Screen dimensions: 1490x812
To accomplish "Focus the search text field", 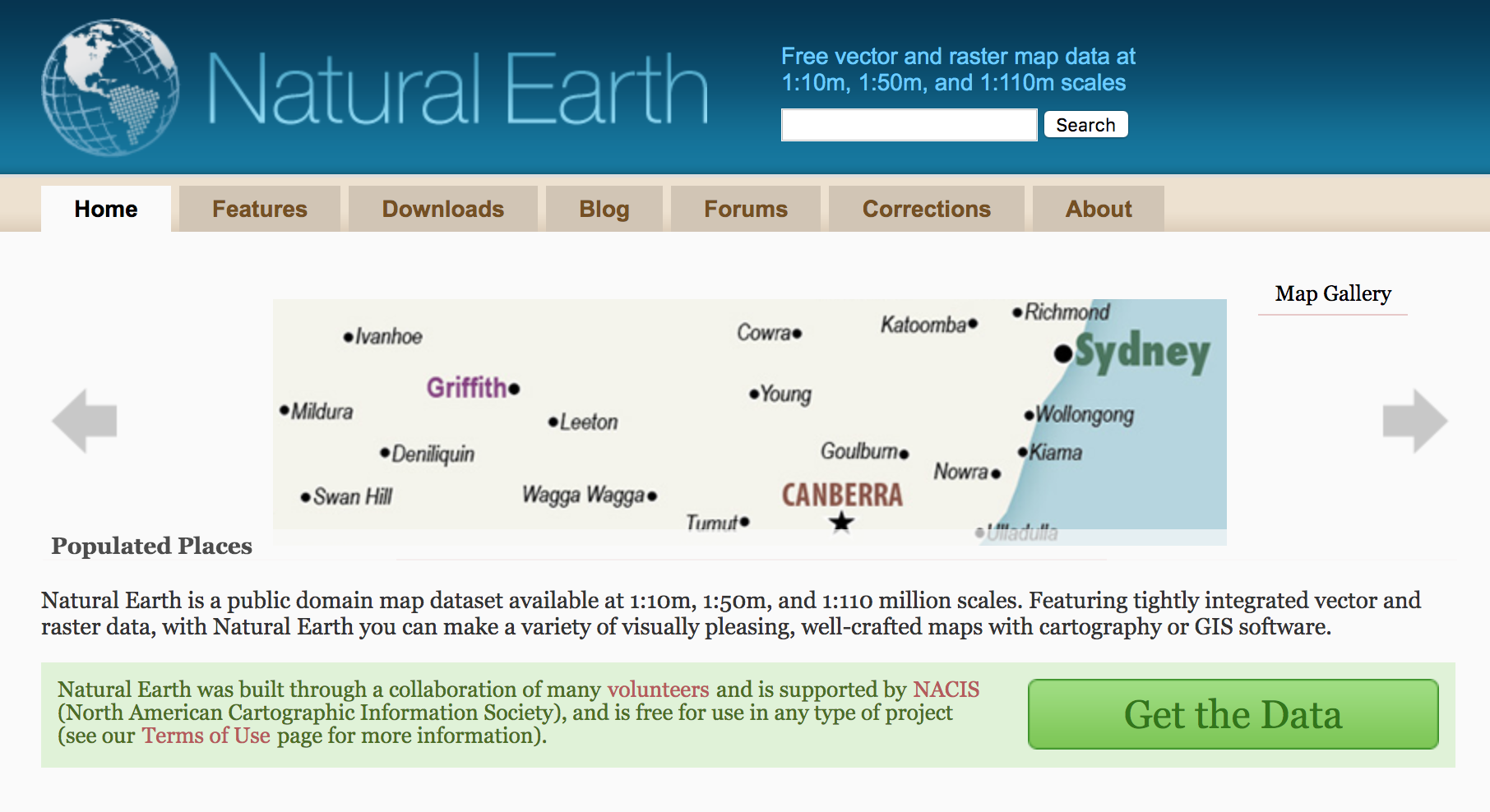I will 909,125.
